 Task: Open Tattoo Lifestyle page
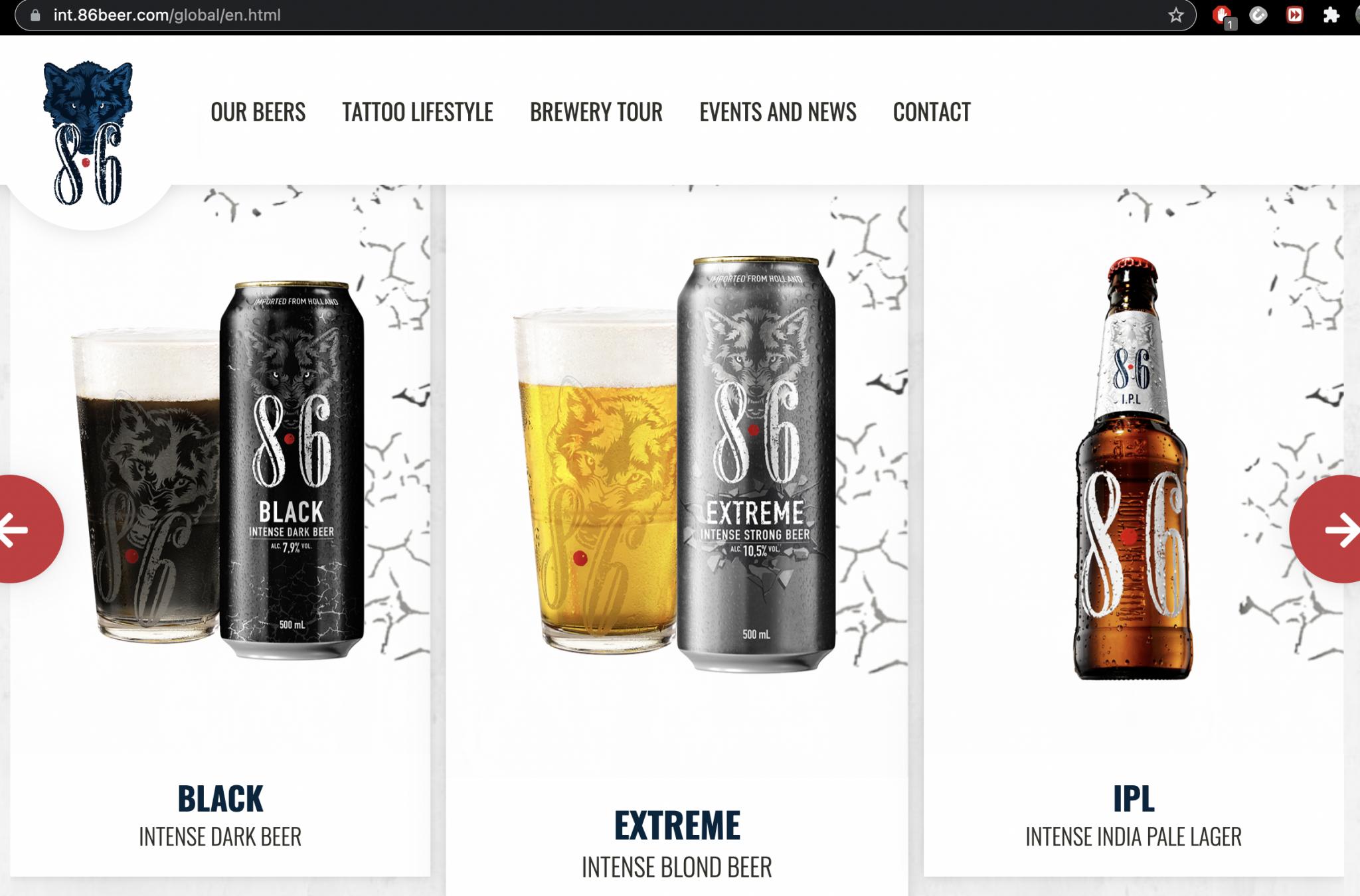tap(417, 112)
